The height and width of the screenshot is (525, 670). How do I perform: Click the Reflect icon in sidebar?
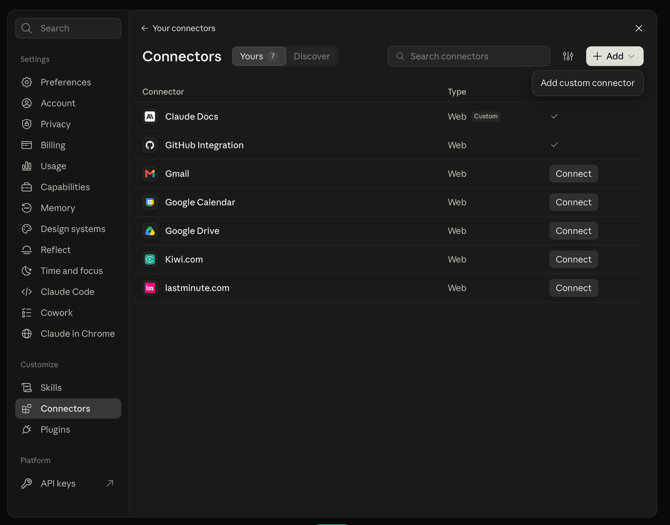click(26, 249)
